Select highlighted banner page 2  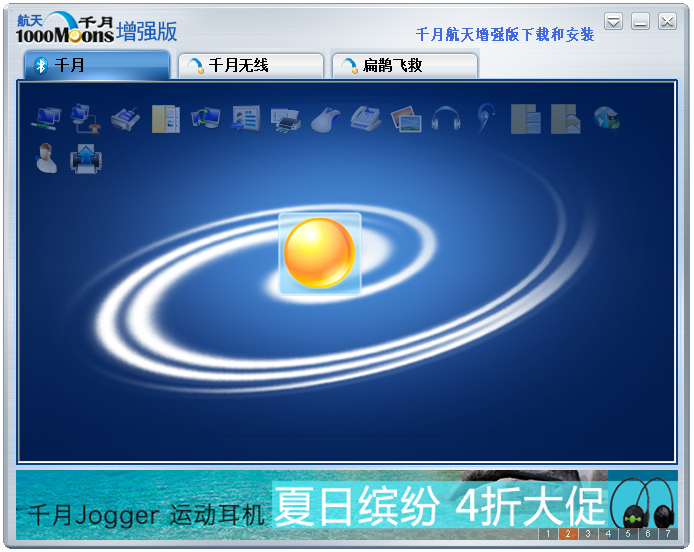point(568,533)
